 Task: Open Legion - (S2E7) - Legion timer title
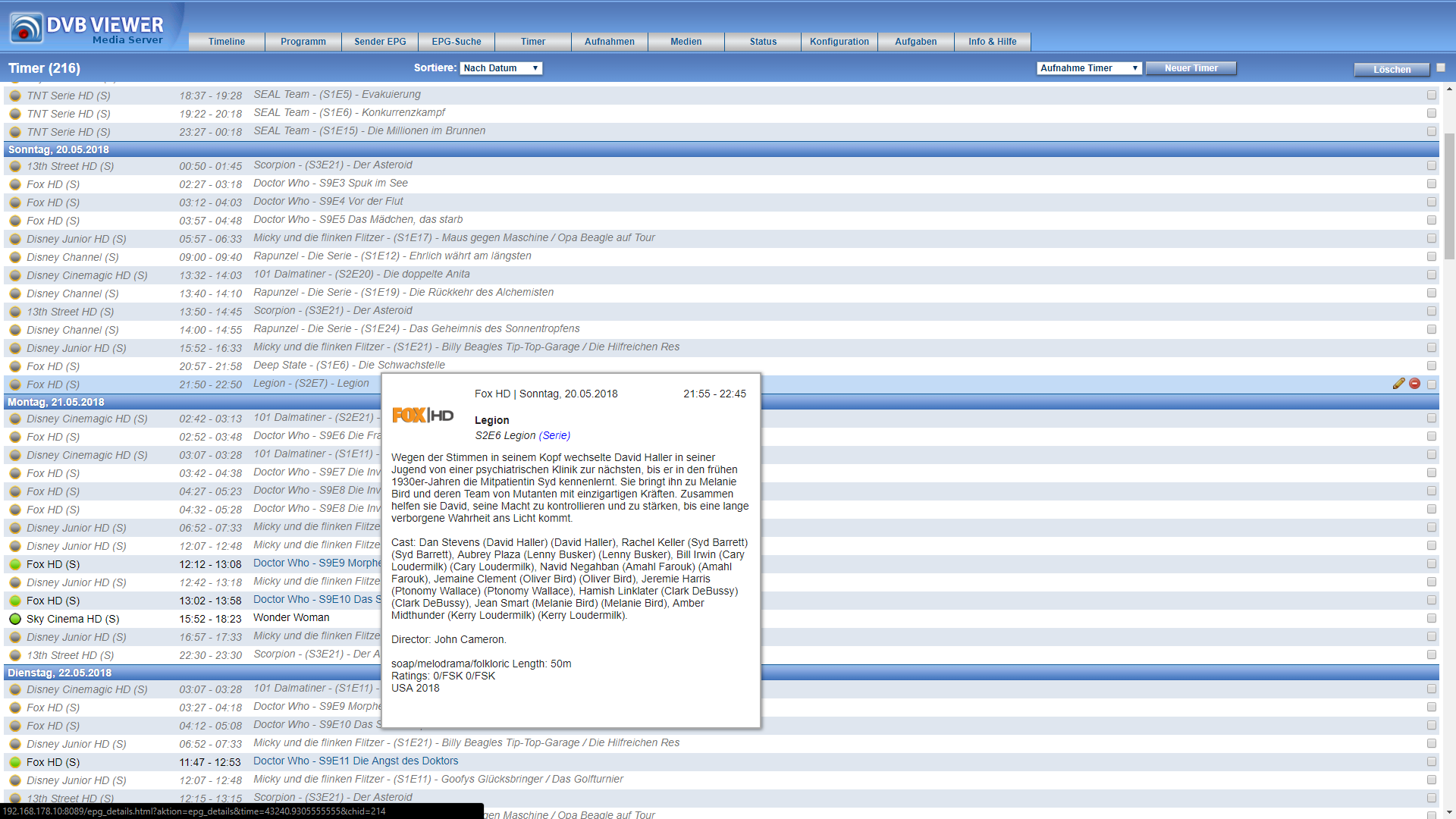[311, 383]
